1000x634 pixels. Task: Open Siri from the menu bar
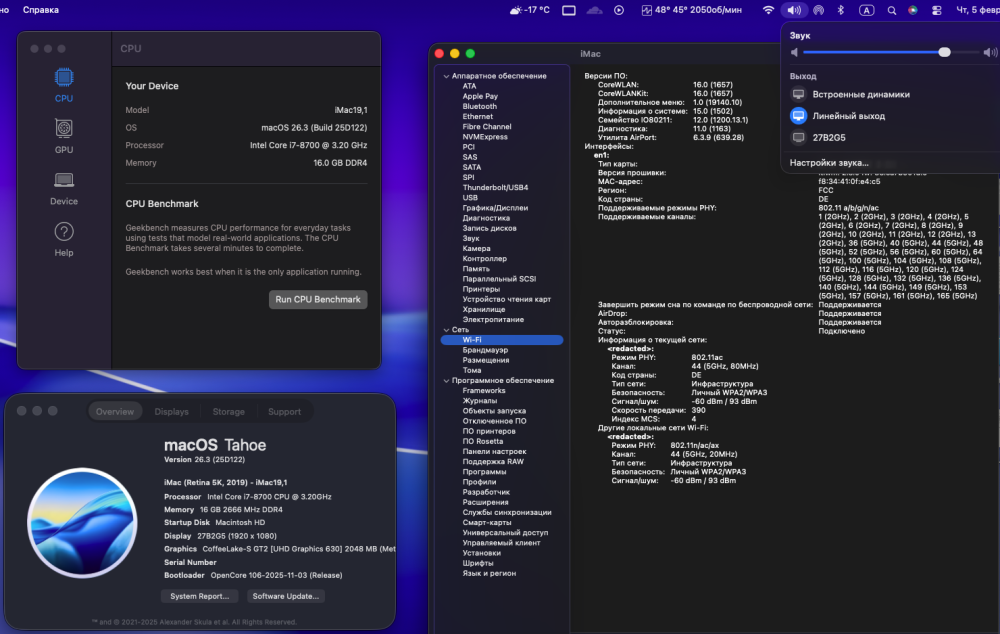[913, 10]
